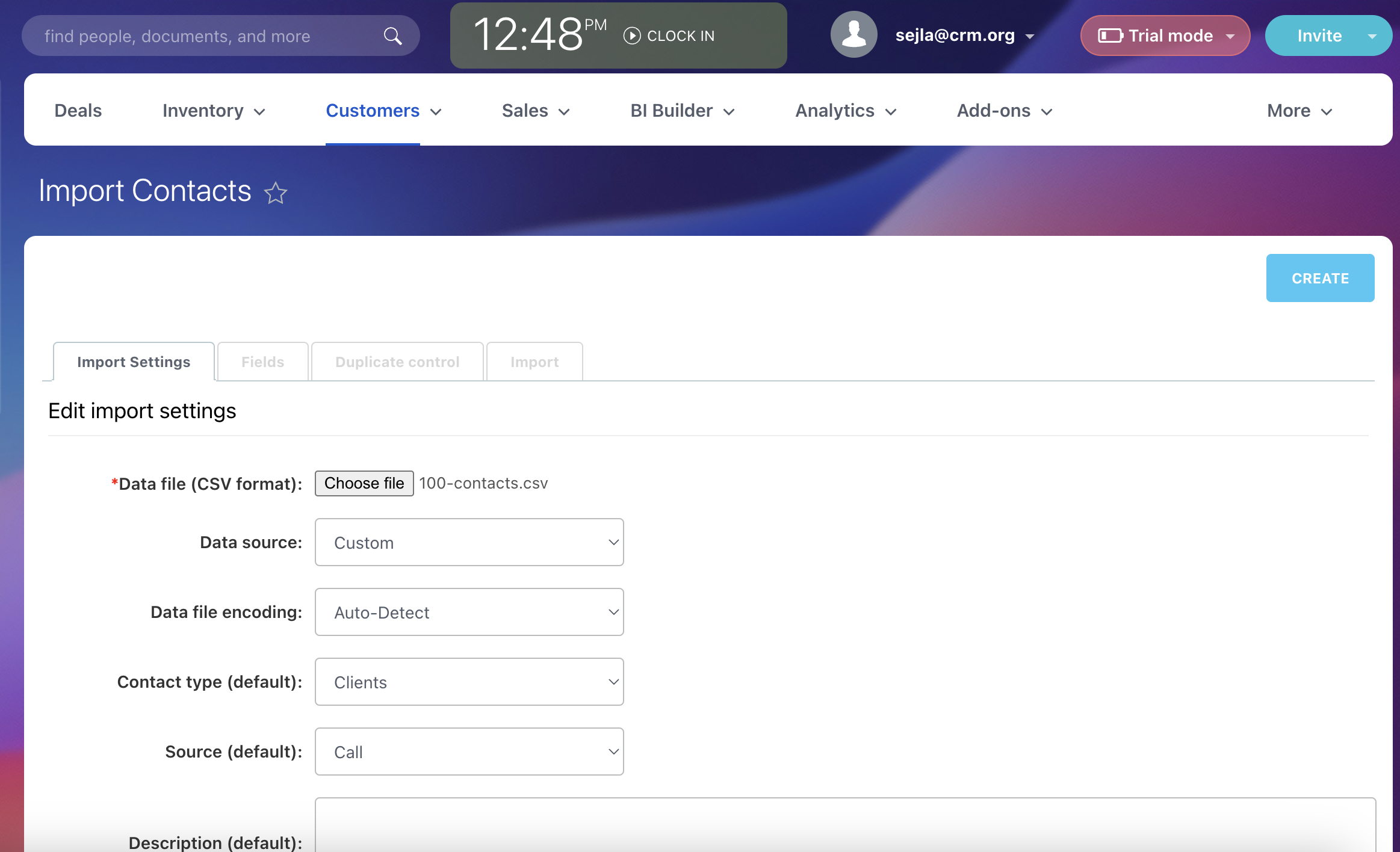Viewport: 1400px width, 852px height.
Task: Expand the Analytics menu arrow
Action: click(x=891, y=111)
